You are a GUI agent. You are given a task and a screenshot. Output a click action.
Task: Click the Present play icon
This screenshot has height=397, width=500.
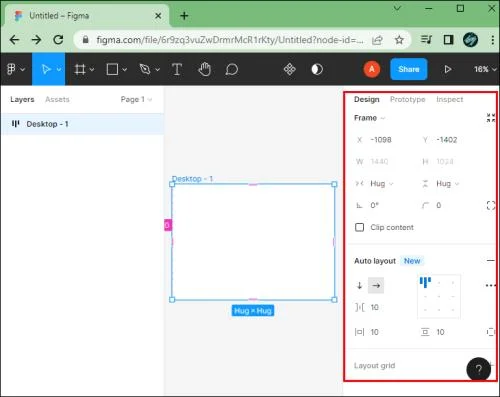[x=448, y=69]
